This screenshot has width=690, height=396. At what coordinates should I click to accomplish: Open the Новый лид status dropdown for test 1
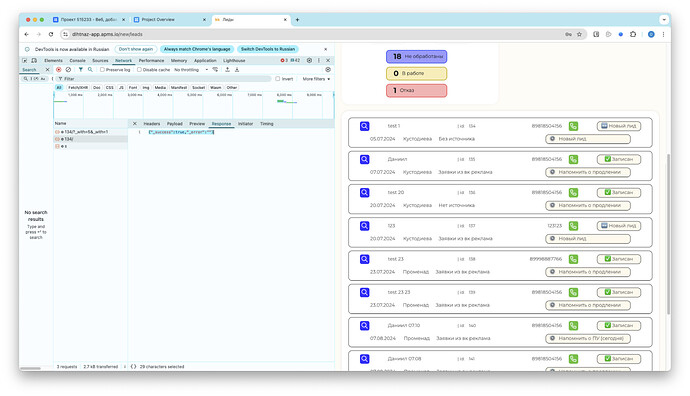coord(587,139)
